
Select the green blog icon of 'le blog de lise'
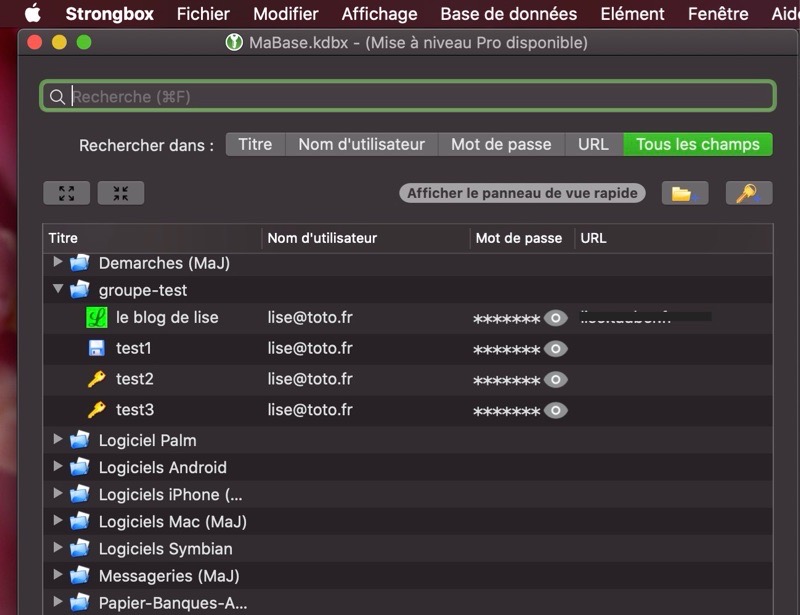pos(97,318)
